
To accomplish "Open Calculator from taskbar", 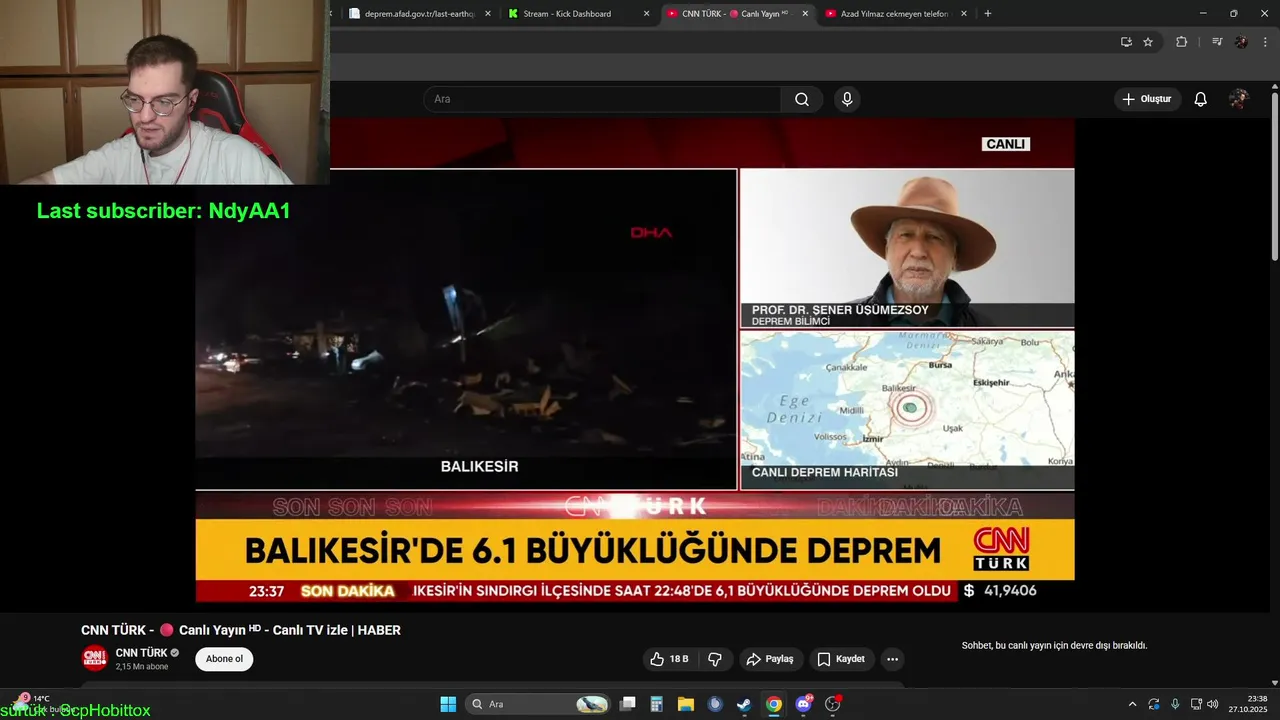I will point(657,704).
